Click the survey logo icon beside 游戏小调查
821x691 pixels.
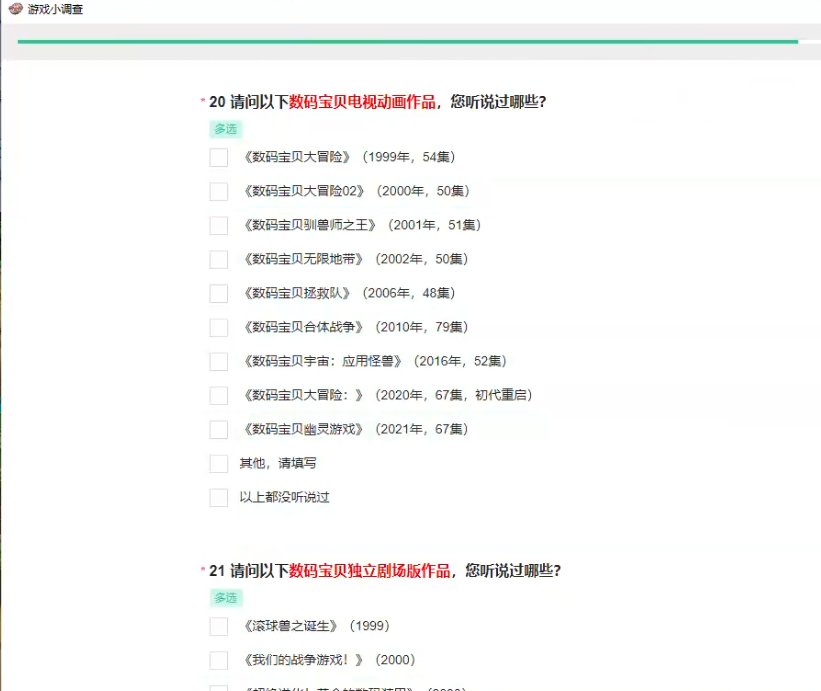click(16, 8)
